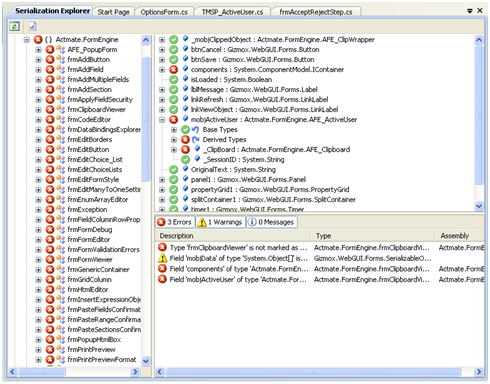This screenshot has width=490, height=384.
Task: Click the green check icon beside isLoaded
Action: click(x=173, y=80)
